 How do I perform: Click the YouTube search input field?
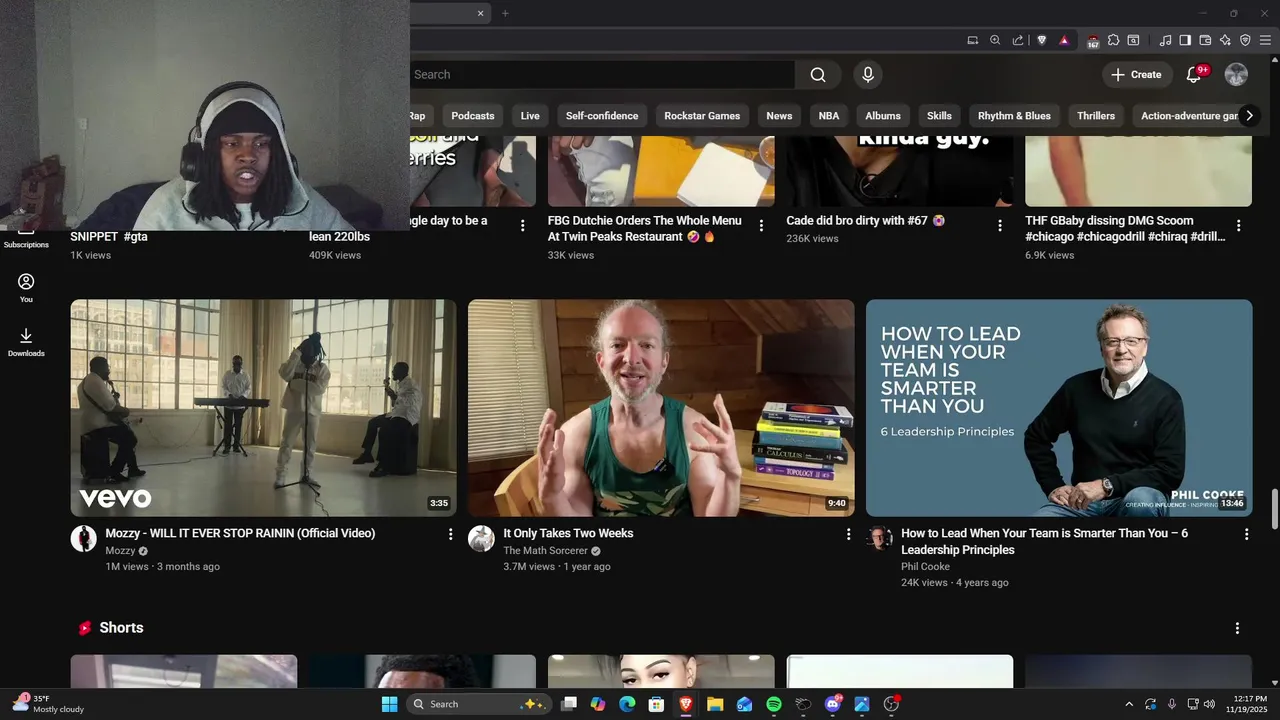pyautogui.click(x=602, y=75)
